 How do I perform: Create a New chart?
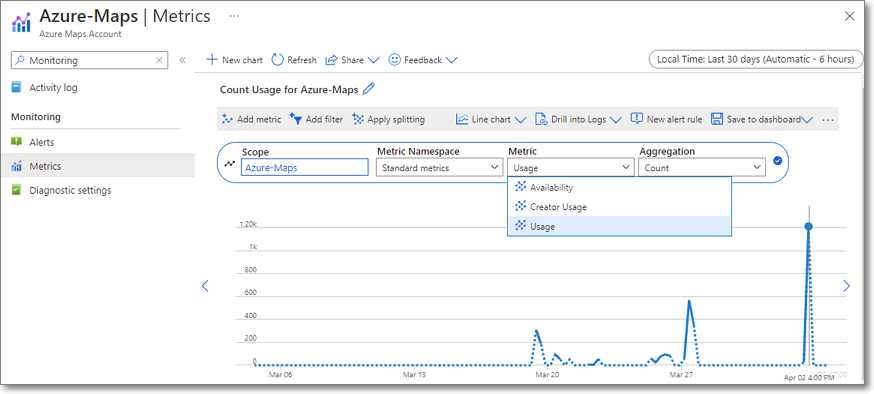click(x=235, y=60)
